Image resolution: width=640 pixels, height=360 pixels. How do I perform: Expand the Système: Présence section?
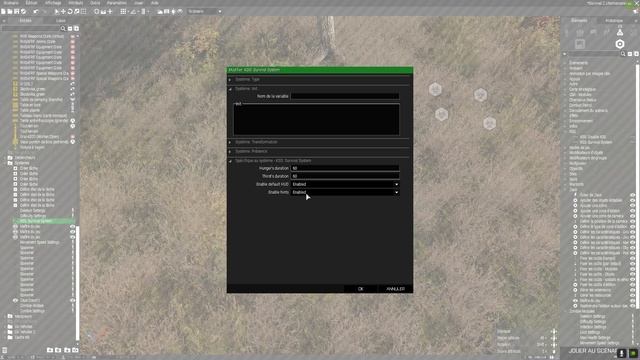[230, 151]
